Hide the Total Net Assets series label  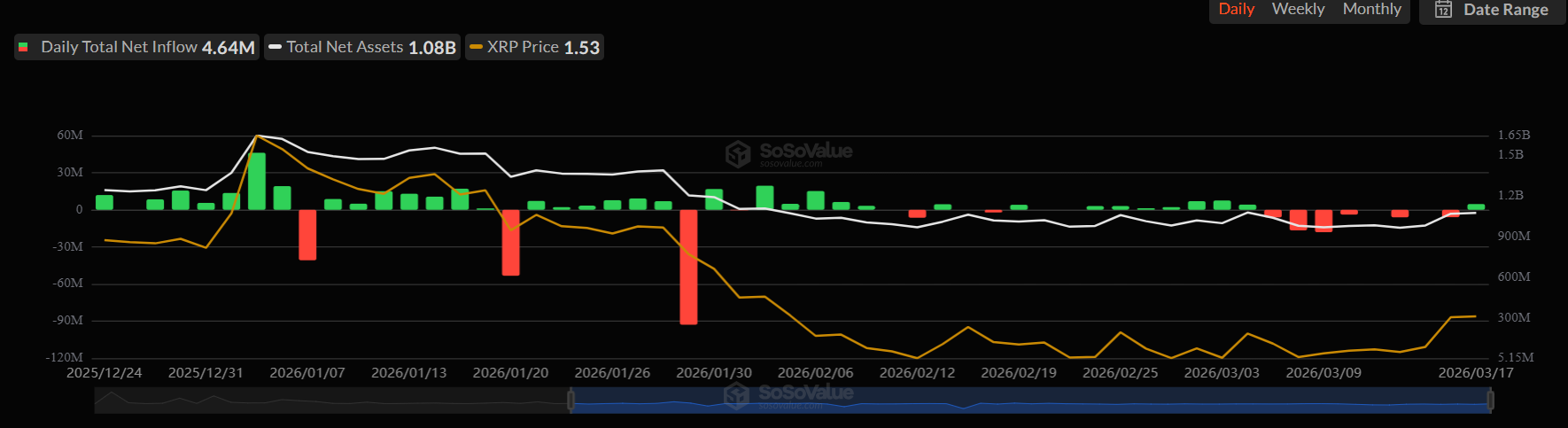pyautogui.click(x=345, y=47)
